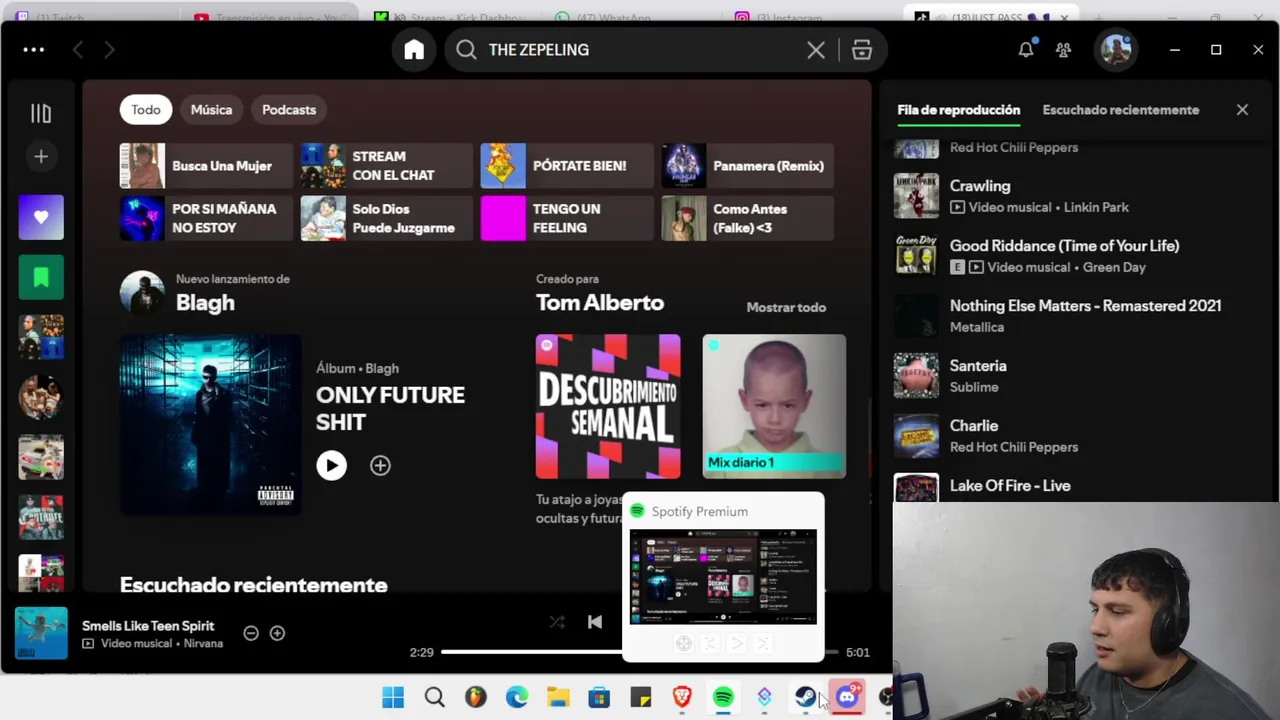Open POR SI MAÑANA NO ESTOY shortcut
Screen dimensions: 1280x720
click(206, 218)
